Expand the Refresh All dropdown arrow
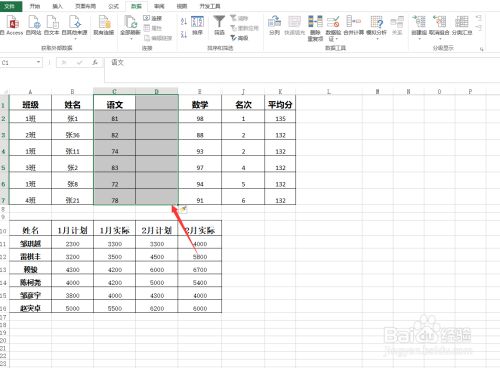 (130, 39)
